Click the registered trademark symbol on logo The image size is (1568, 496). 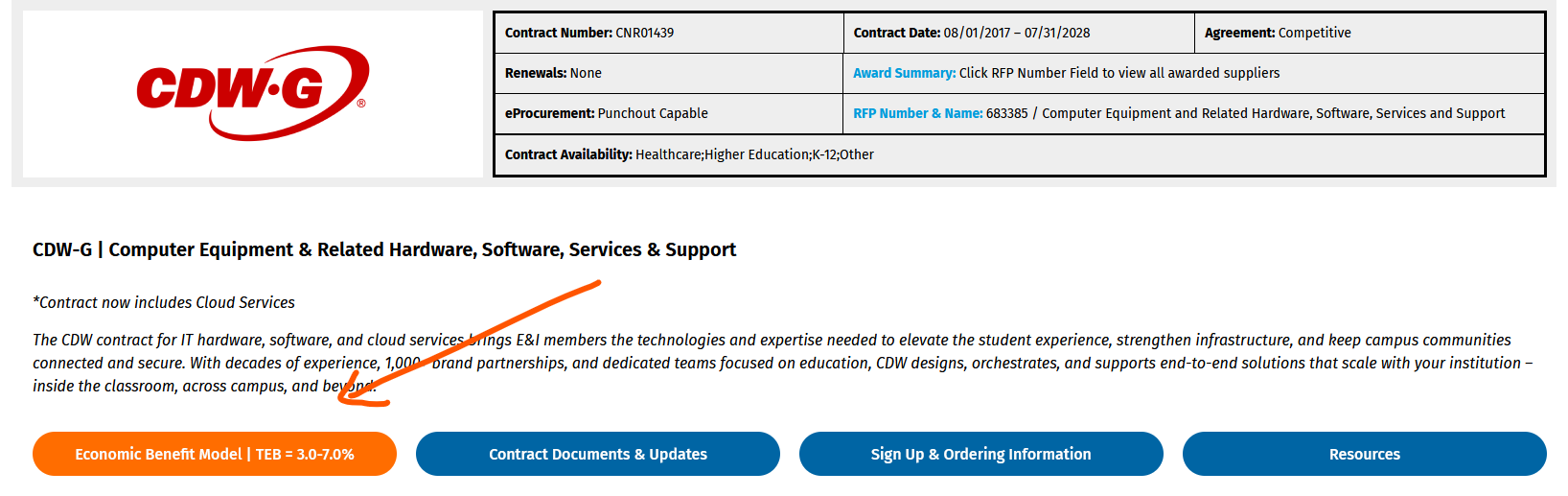(361, 103)
